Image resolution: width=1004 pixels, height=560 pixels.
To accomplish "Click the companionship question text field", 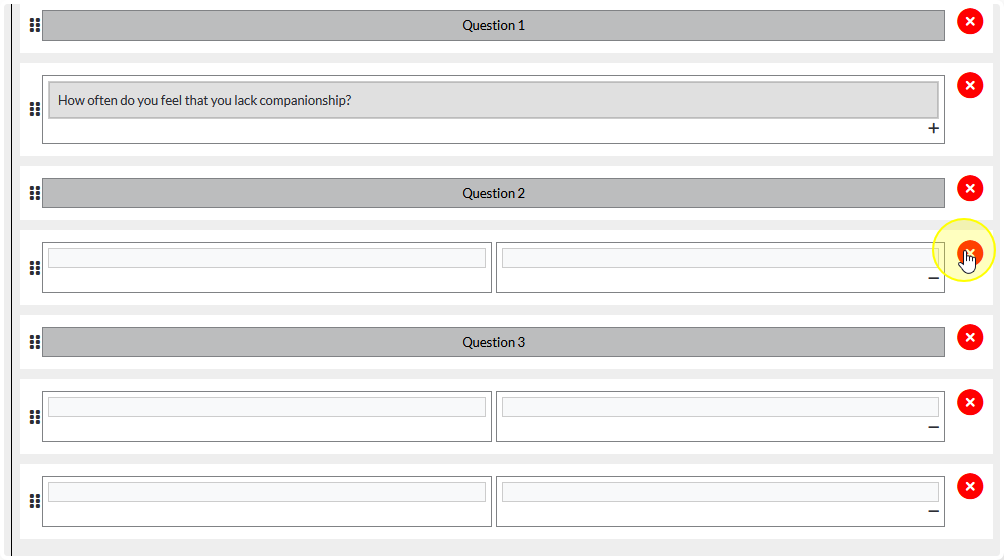I will click(493, 100).
